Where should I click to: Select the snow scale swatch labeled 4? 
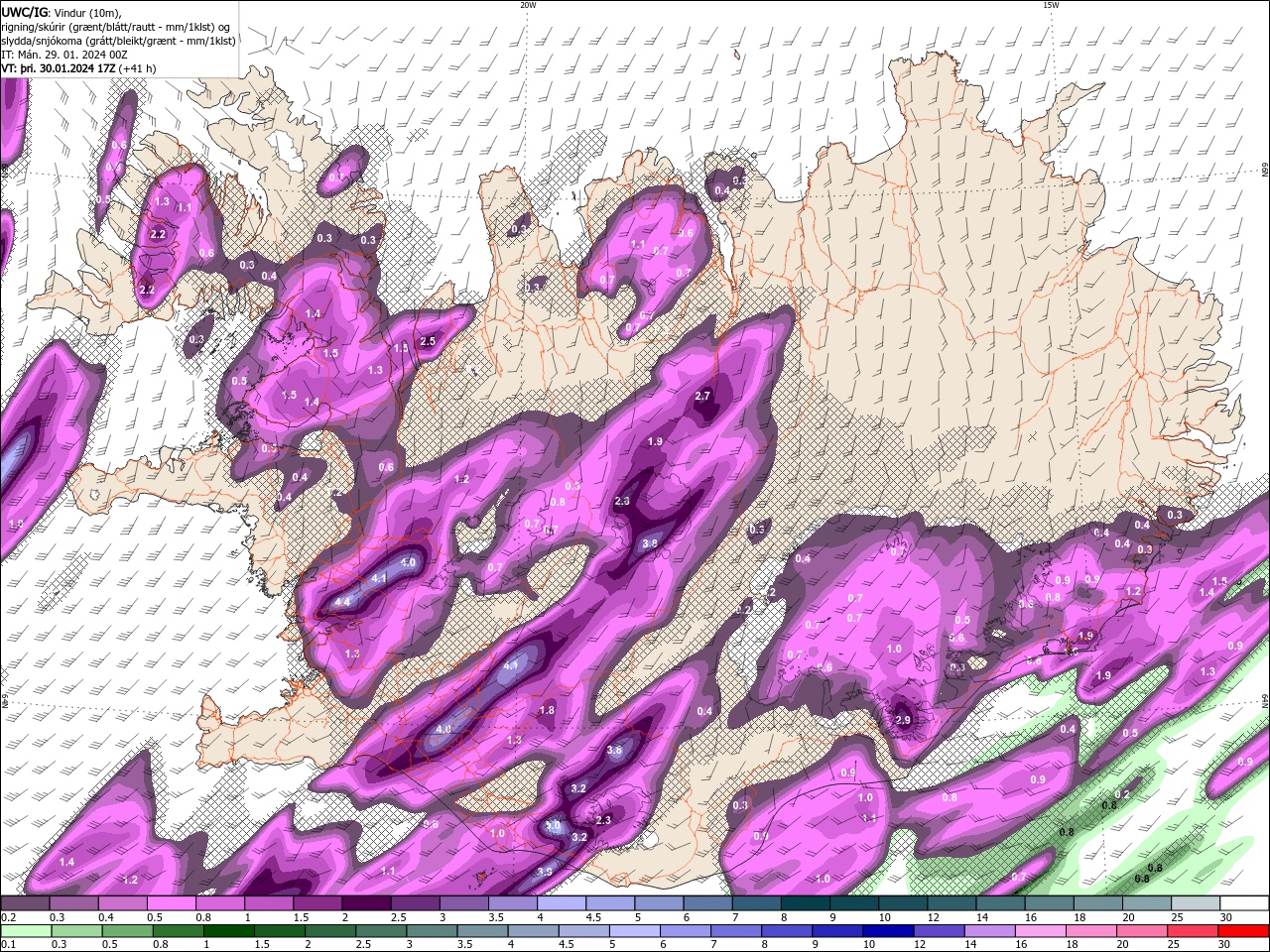[x=562, y=903]
